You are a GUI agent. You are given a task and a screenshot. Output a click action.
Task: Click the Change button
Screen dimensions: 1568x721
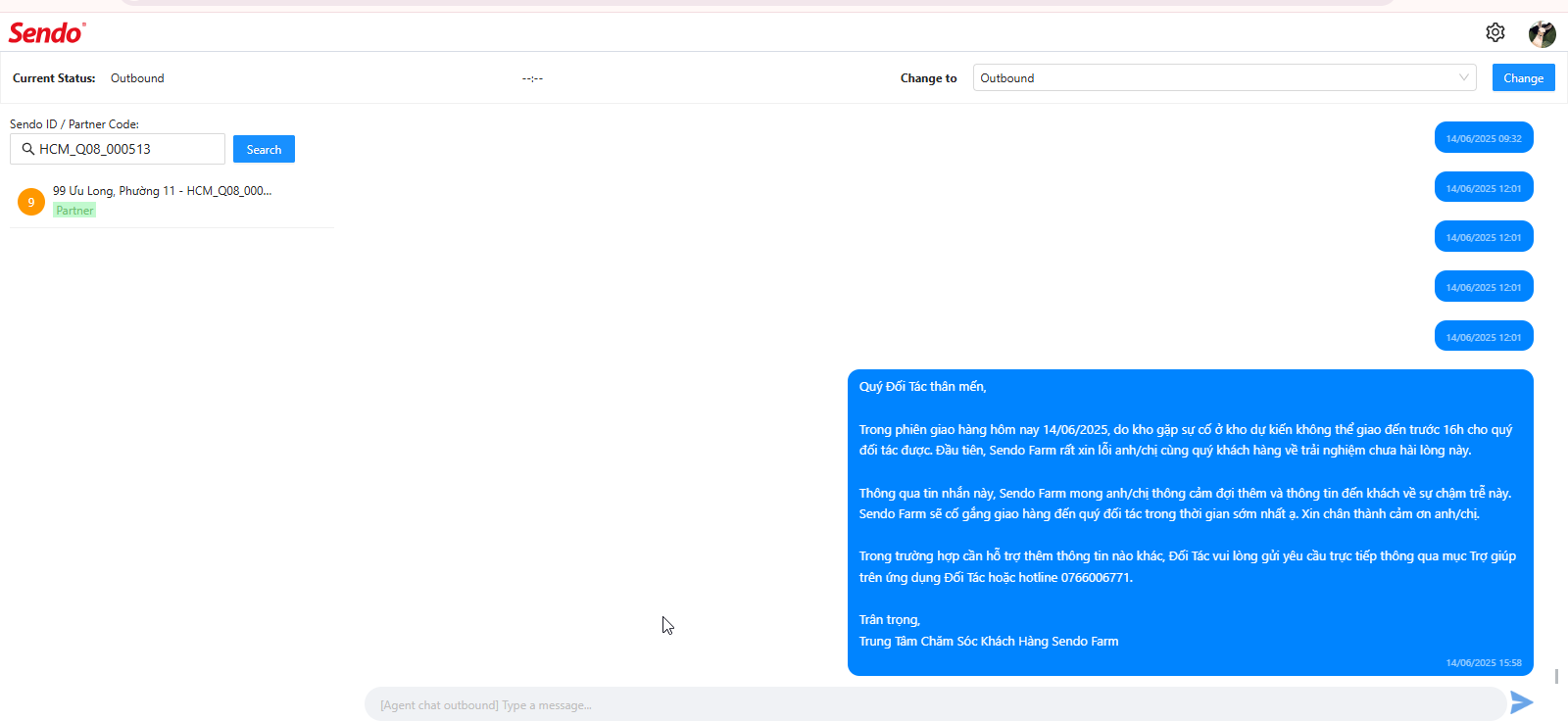pyautogui.click(x=1523, y=77)
